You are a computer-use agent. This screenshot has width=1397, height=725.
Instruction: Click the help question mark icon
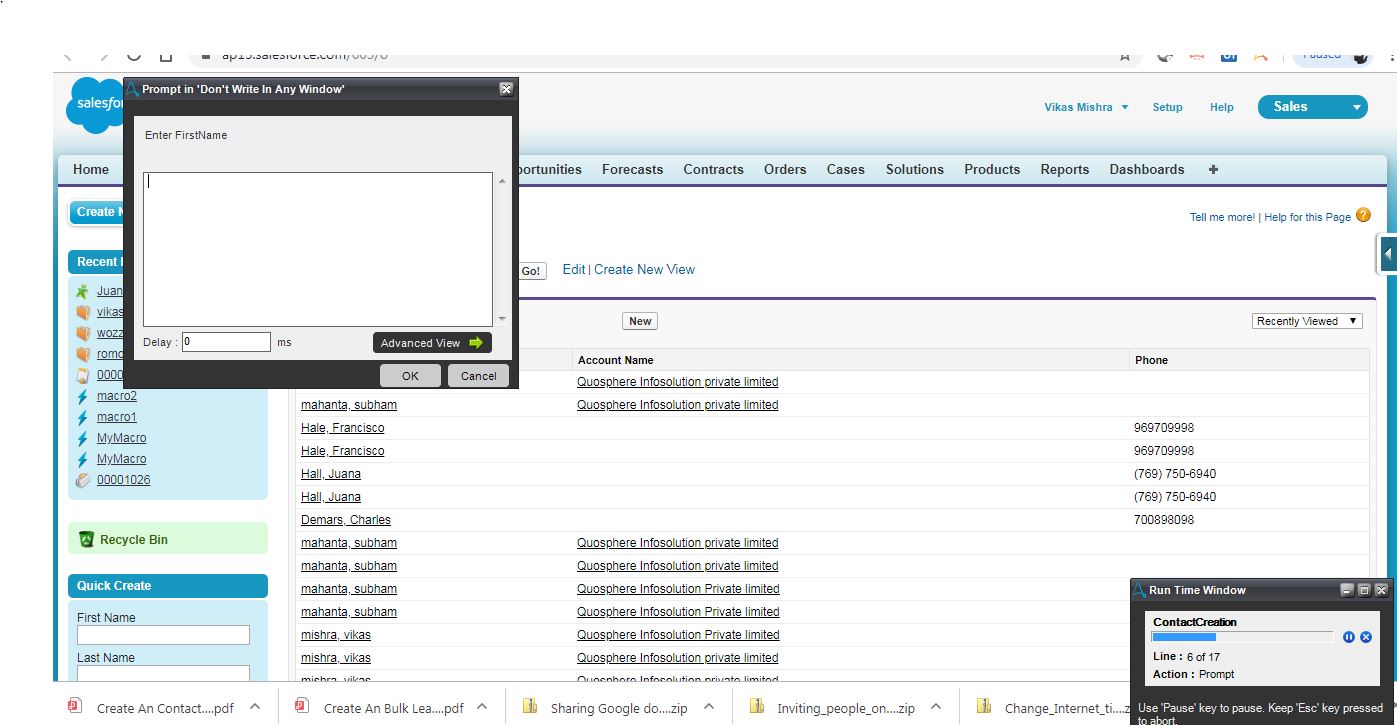[x=1363, y=215]
